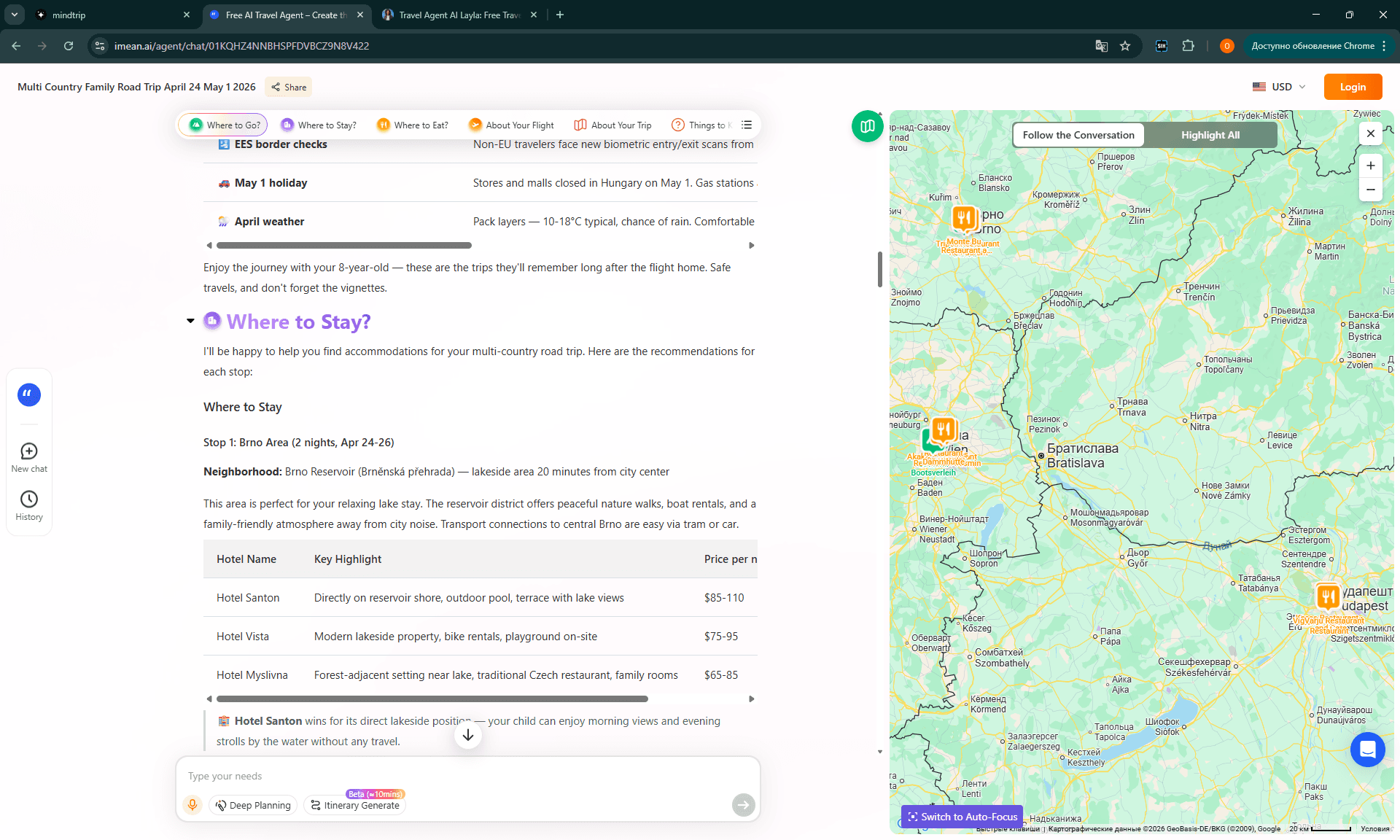Switch map to Highlight All
Image resolution: width=1400 pixels, height=840 pixels.
[1210, 135]
